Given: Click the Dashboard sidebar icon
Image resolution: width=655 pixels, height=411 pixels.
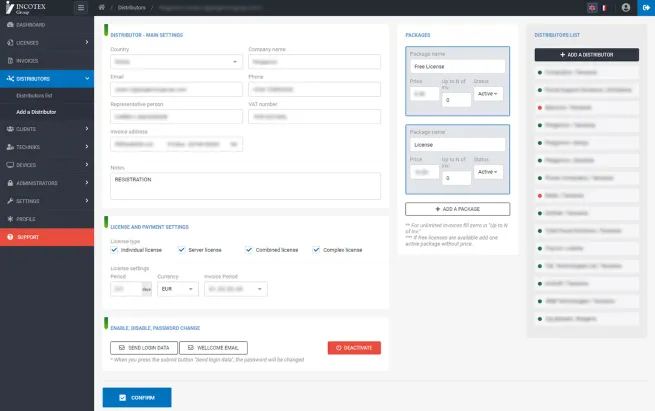Looking at the screenshot, I should pyautogui.click(x=10, y=25).
